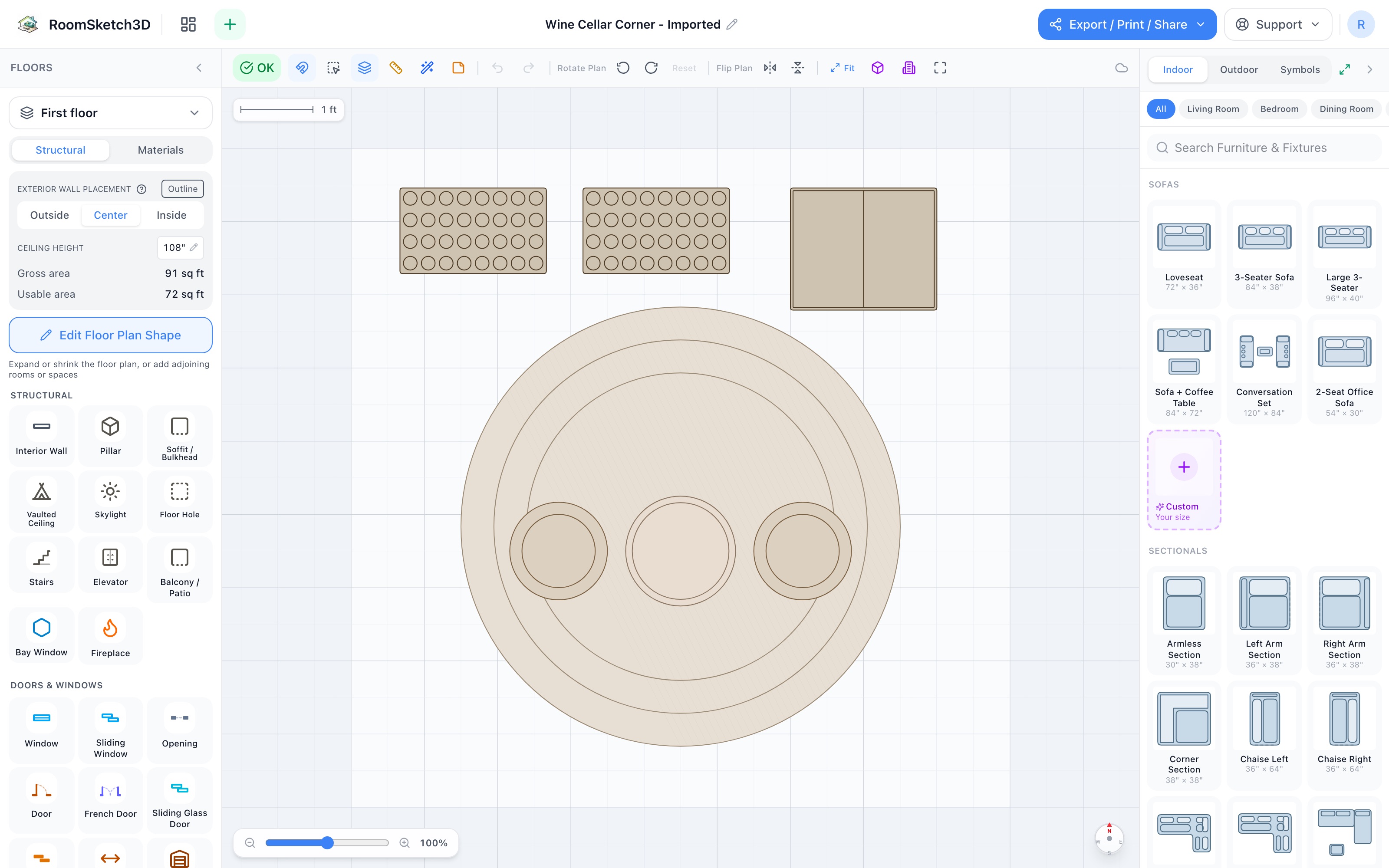Select the Vaulted Ceiling element

click(x=41, y=502)
